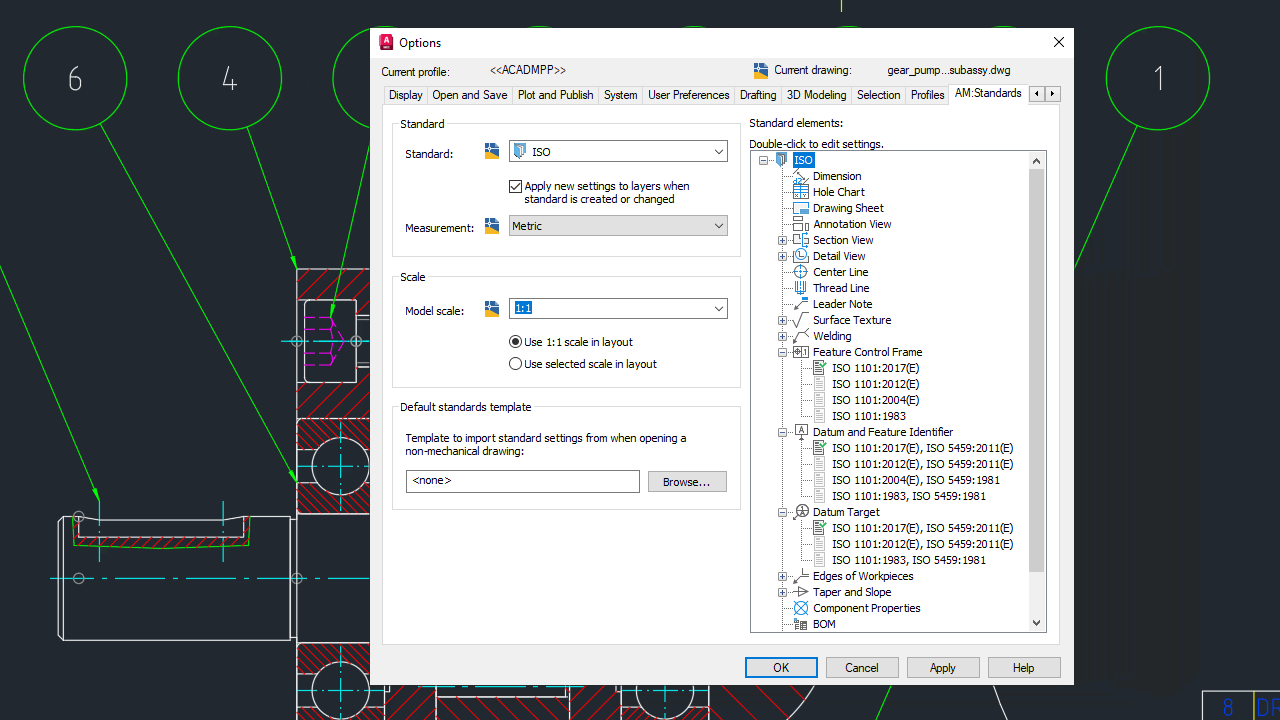
Task: Switch to the Display tab
Action: click(405, 94)
